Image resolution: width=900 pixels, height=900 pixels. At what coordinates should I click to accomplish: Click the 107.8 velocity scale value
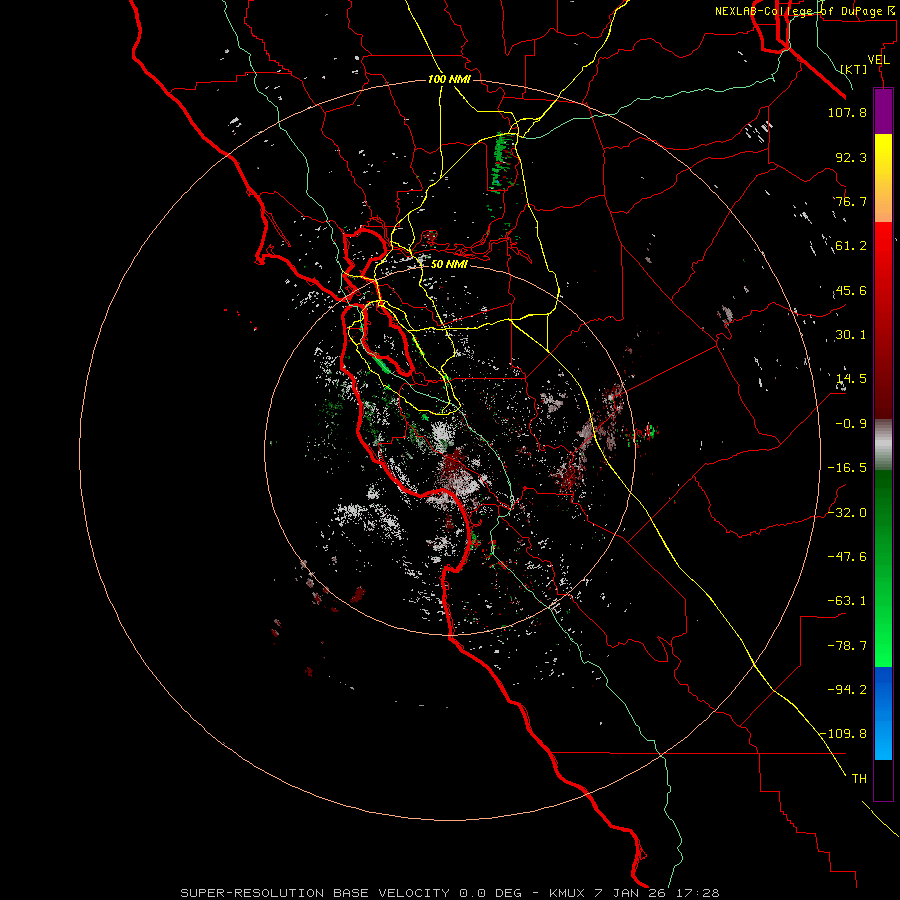(x=847, y=112)
